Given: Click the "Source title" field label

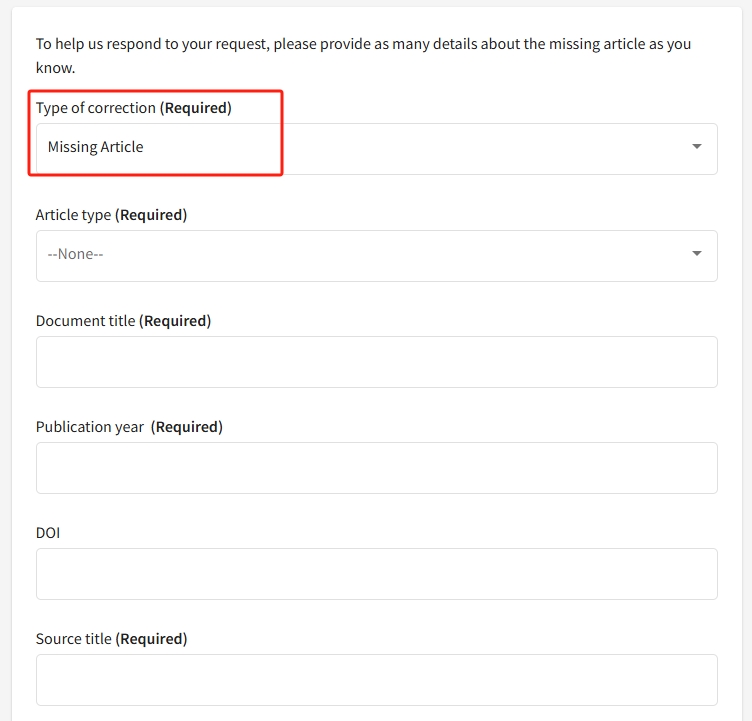Looking at the screenshot, I should click(73, 639).
